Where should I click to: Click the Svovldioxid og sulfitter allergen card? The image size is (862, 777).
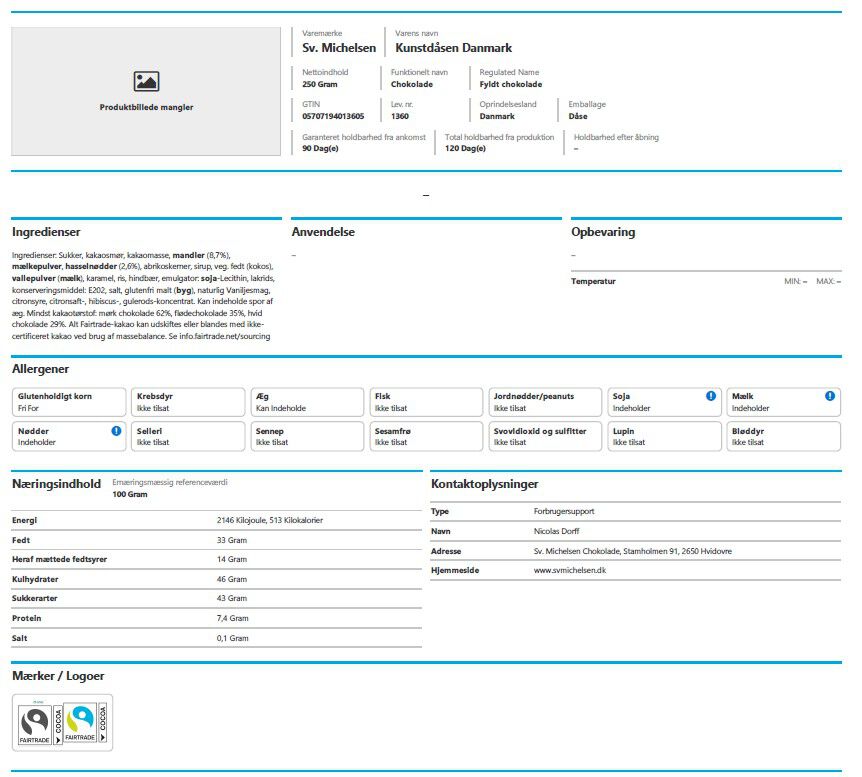click(x=545, y=437)
